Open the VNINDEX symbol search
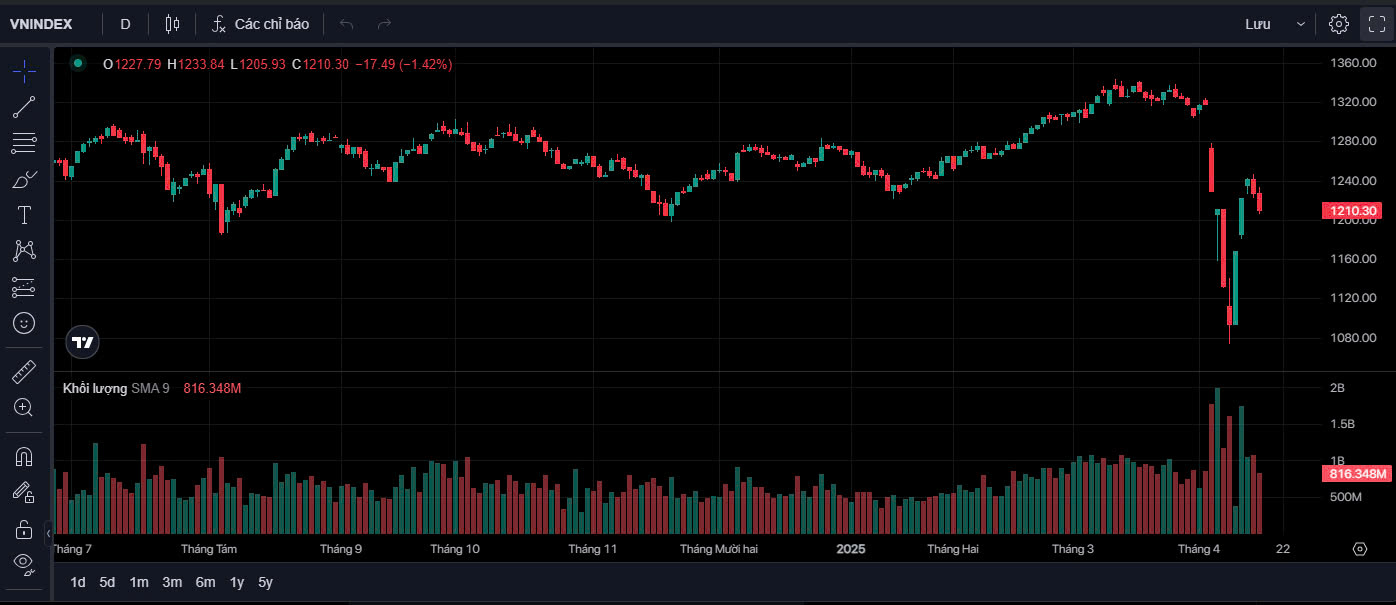The height and width of the screenshot is (605, 1396). tap(41, 24)
